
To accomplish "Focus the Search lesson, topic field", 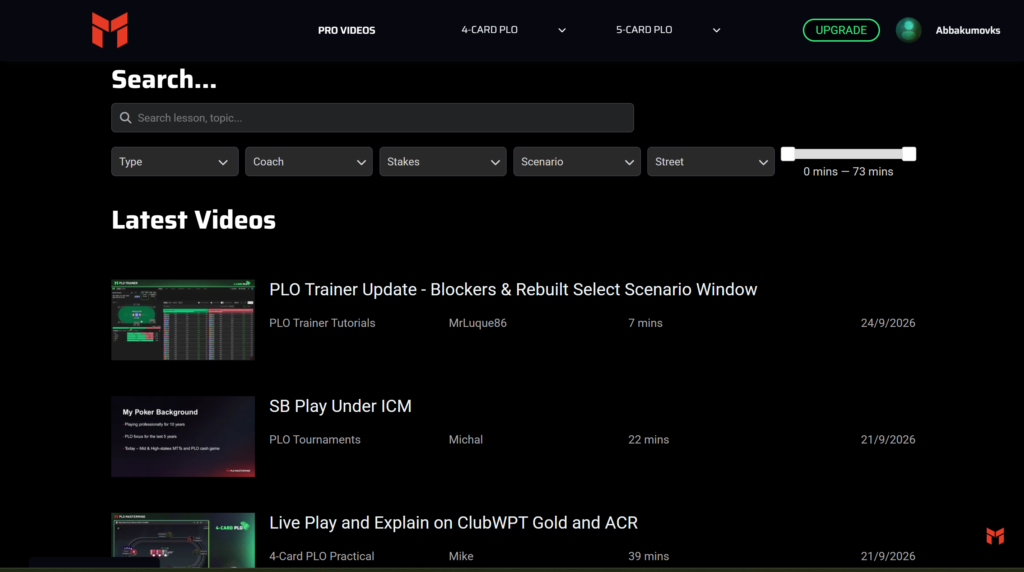I will click(x=372, y=118).
